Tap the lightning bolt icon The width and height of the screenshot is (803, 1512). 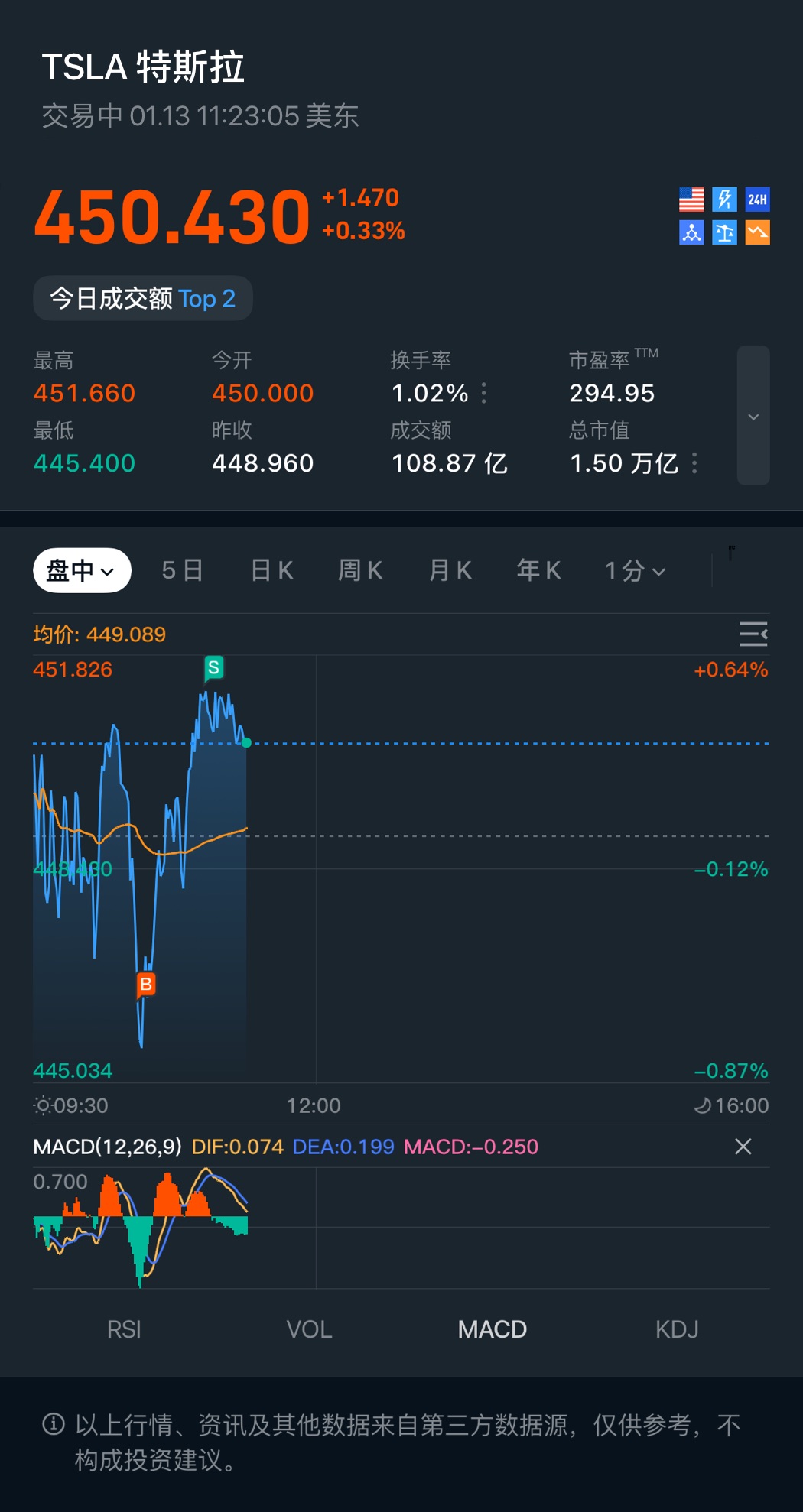[724, 200]
